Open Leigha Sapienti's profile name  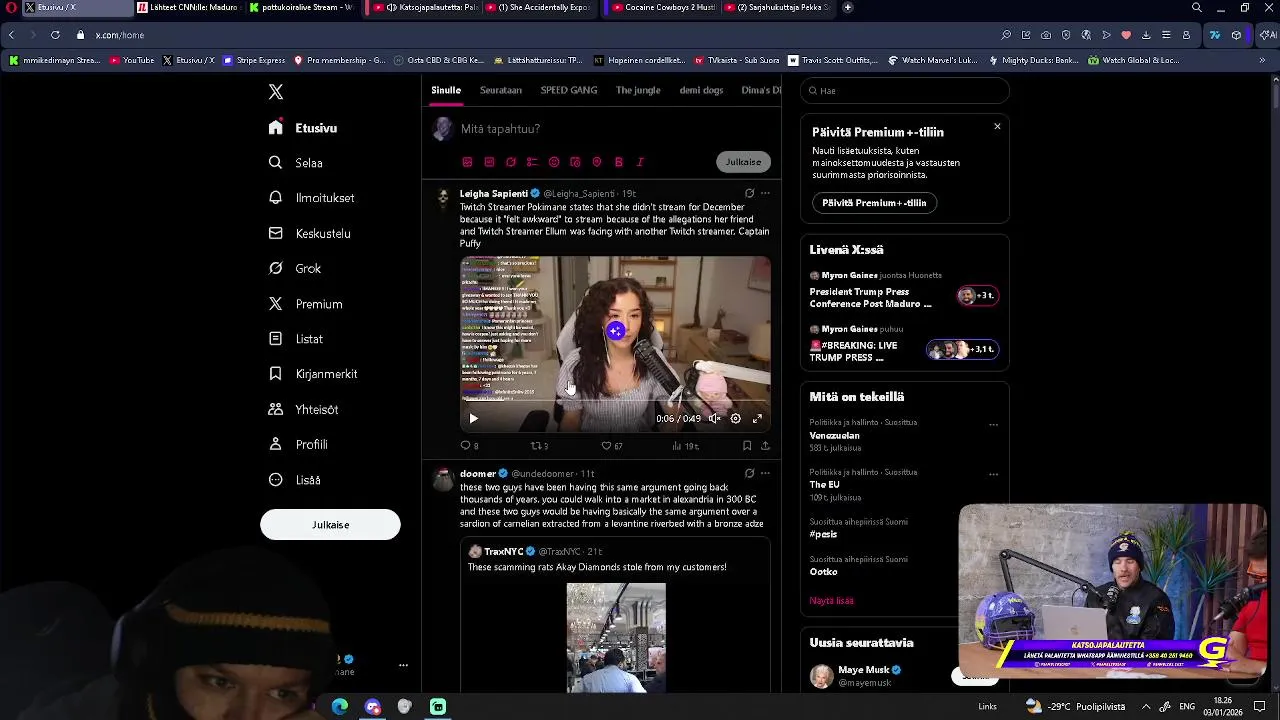coord(494,194)
